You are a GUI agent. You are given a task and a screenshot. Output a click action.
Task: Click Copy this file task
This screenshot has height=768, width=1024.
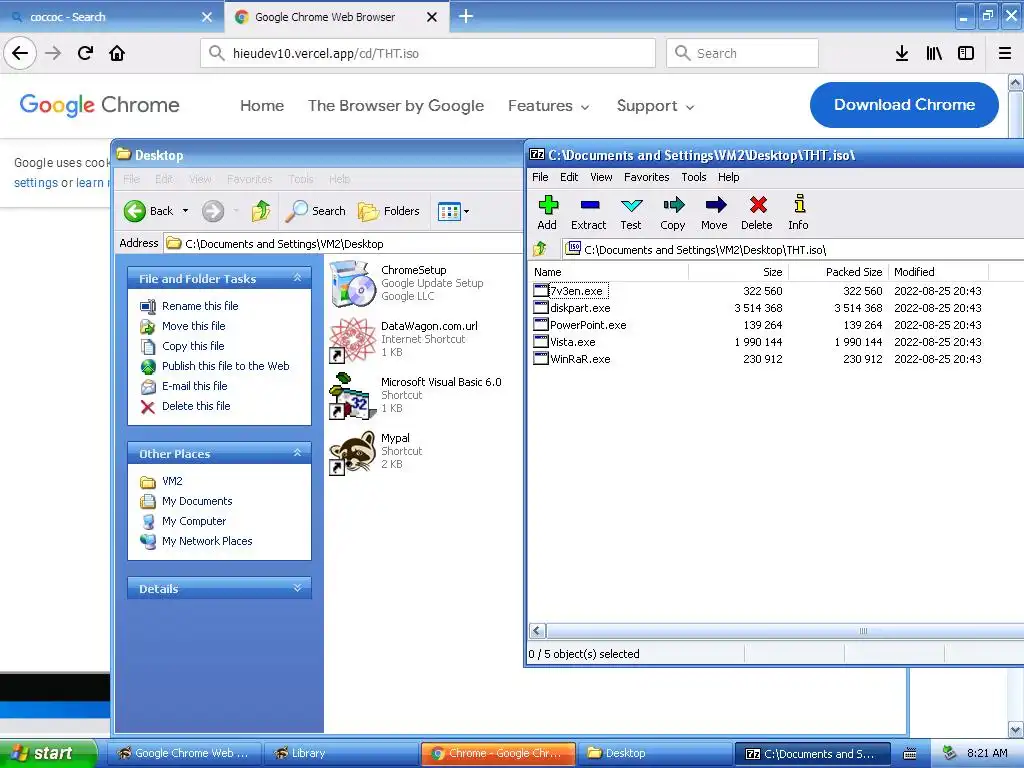193,345
